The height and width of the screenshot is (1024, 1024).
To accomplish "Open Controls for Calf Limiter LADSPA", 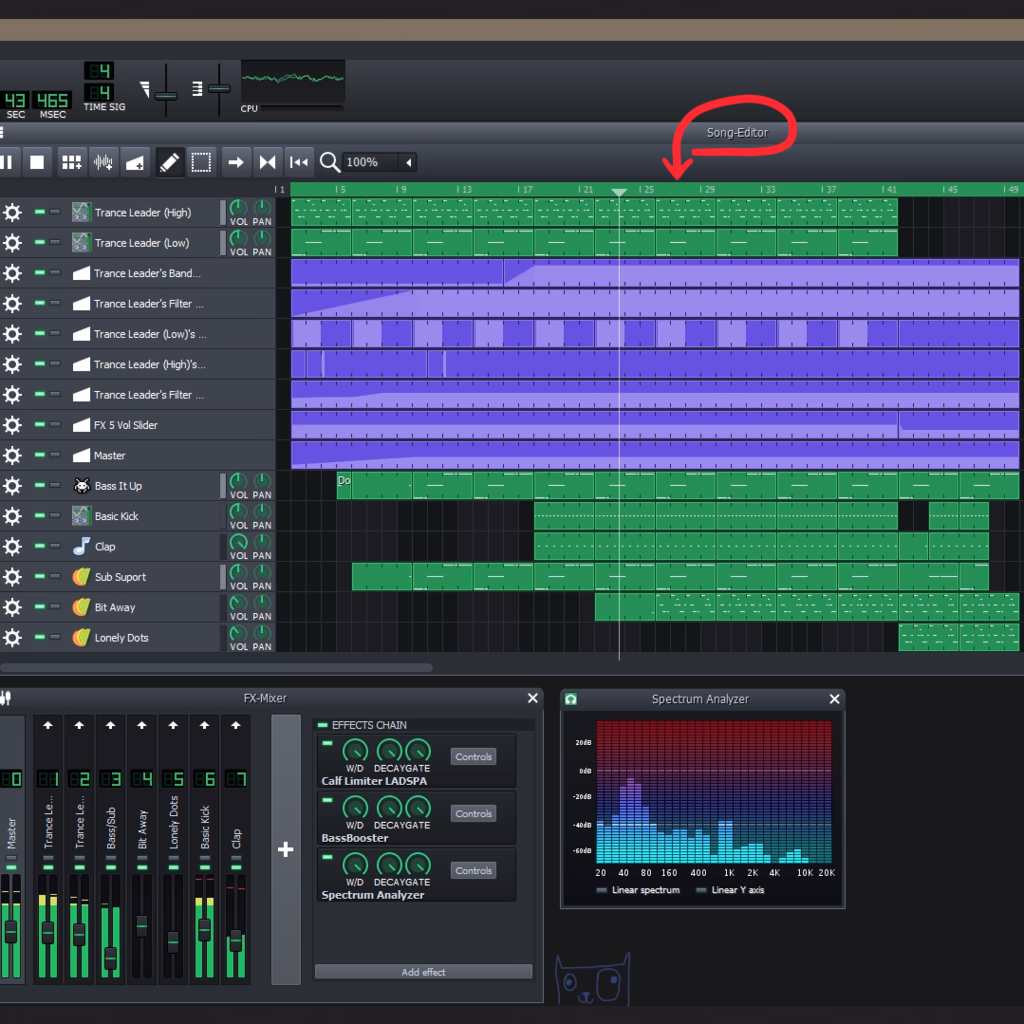I will coord(473,757).
